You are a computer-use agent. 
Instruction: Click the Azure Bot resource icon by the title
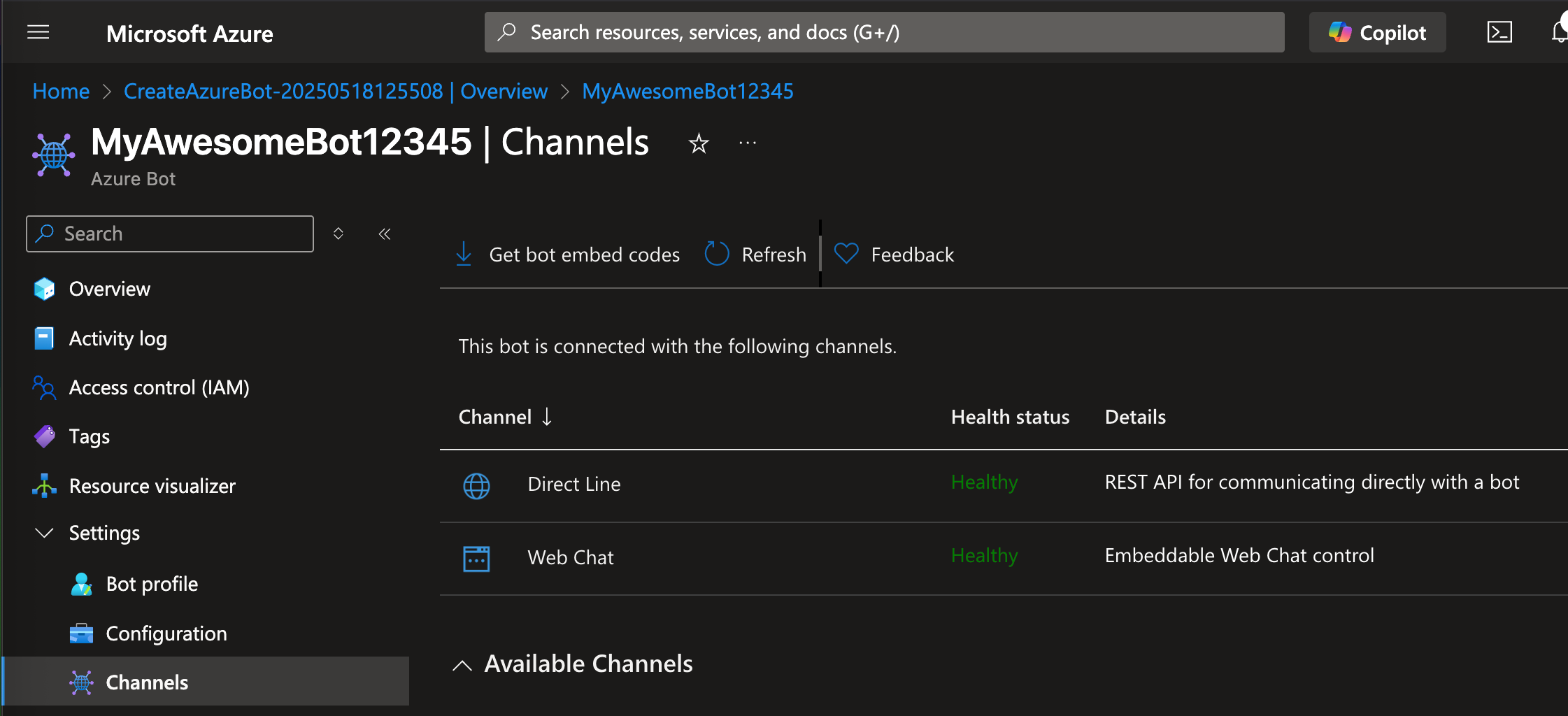point(54,154)
